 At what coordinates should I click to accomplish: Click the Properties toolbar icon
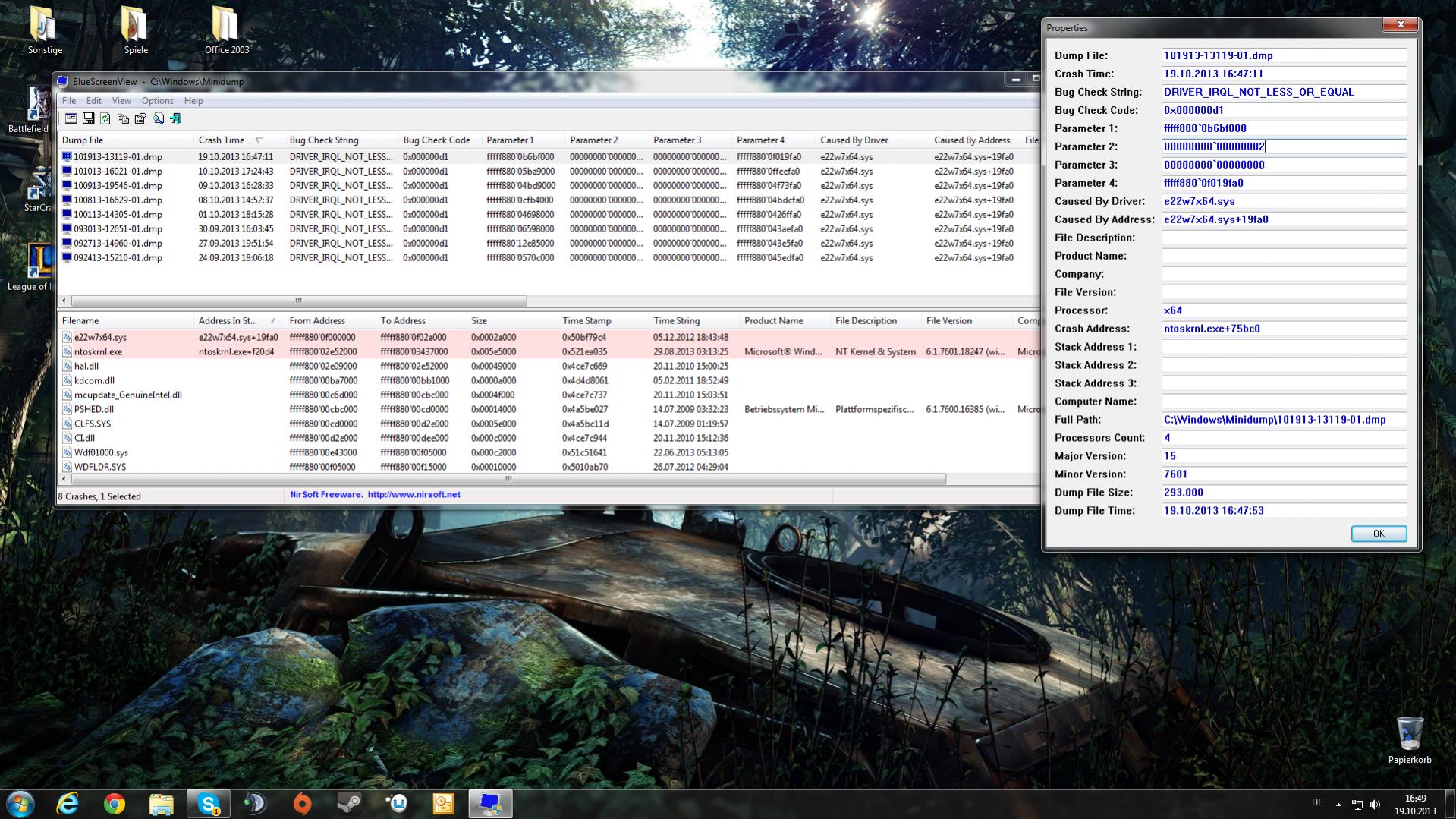coord(140,118)
